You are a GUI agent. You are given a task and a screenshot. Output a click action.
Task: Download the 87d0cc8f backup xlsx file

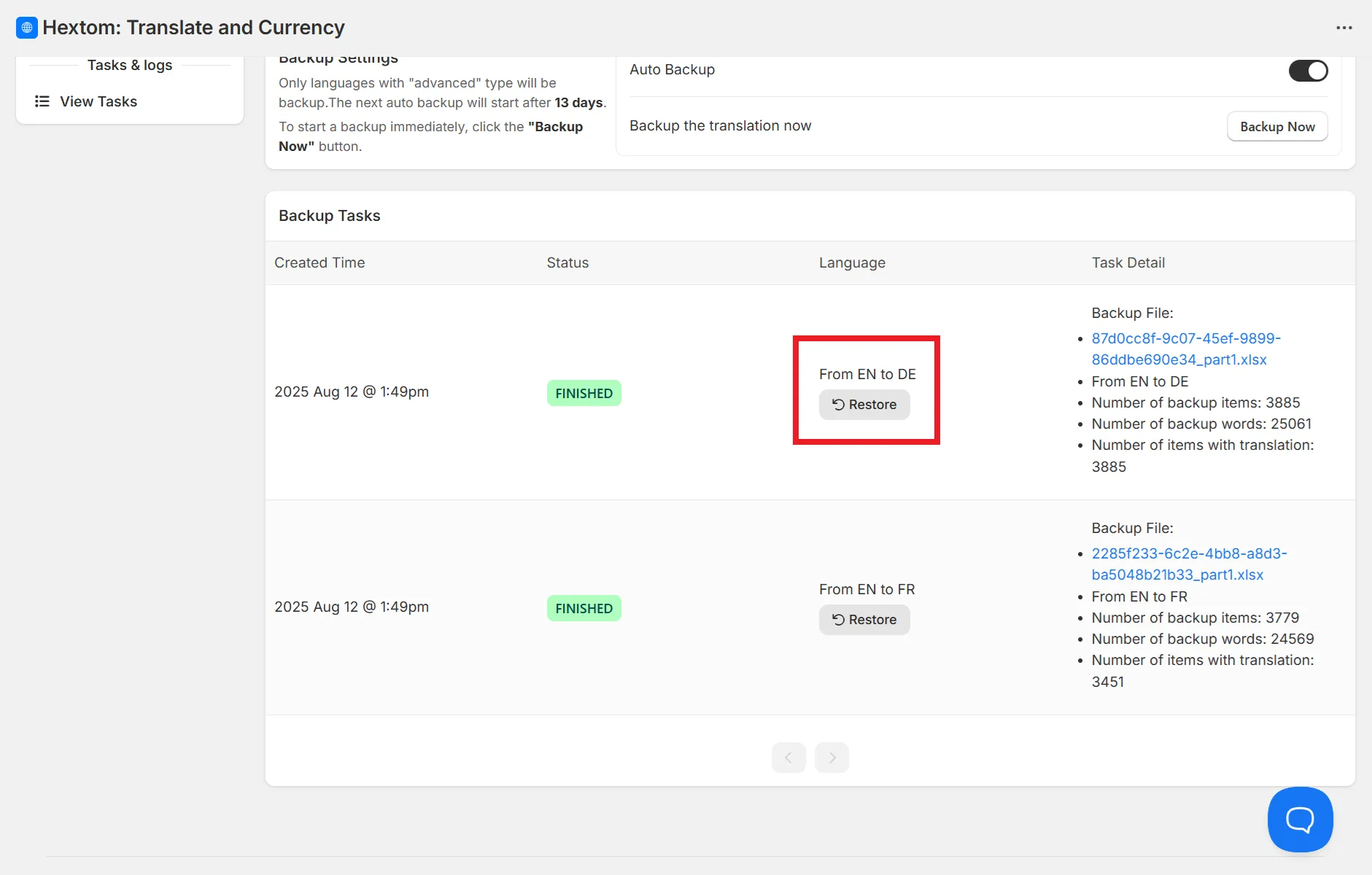point(1186,349)
